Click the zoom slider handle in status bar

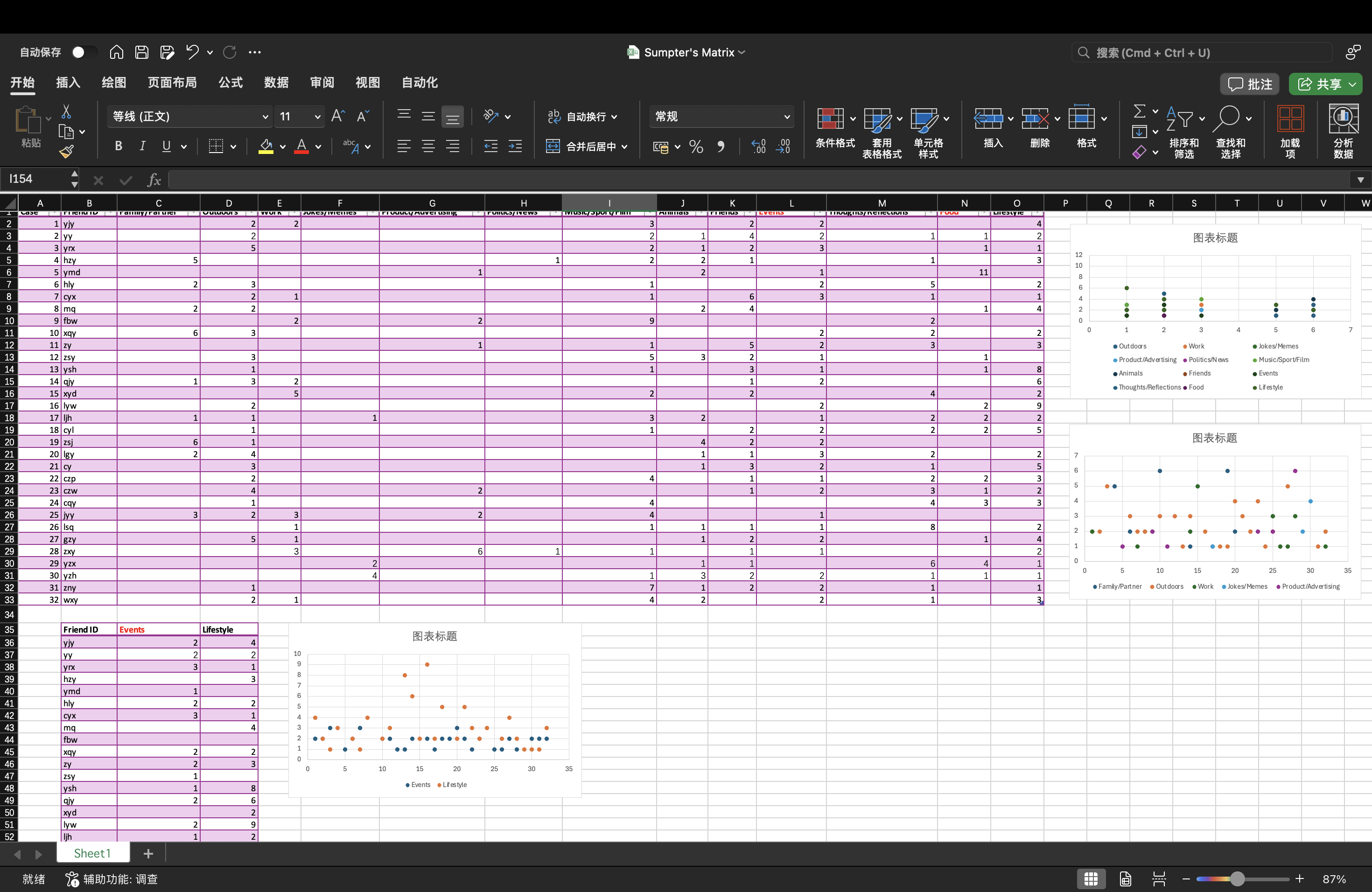(1237, 879)
